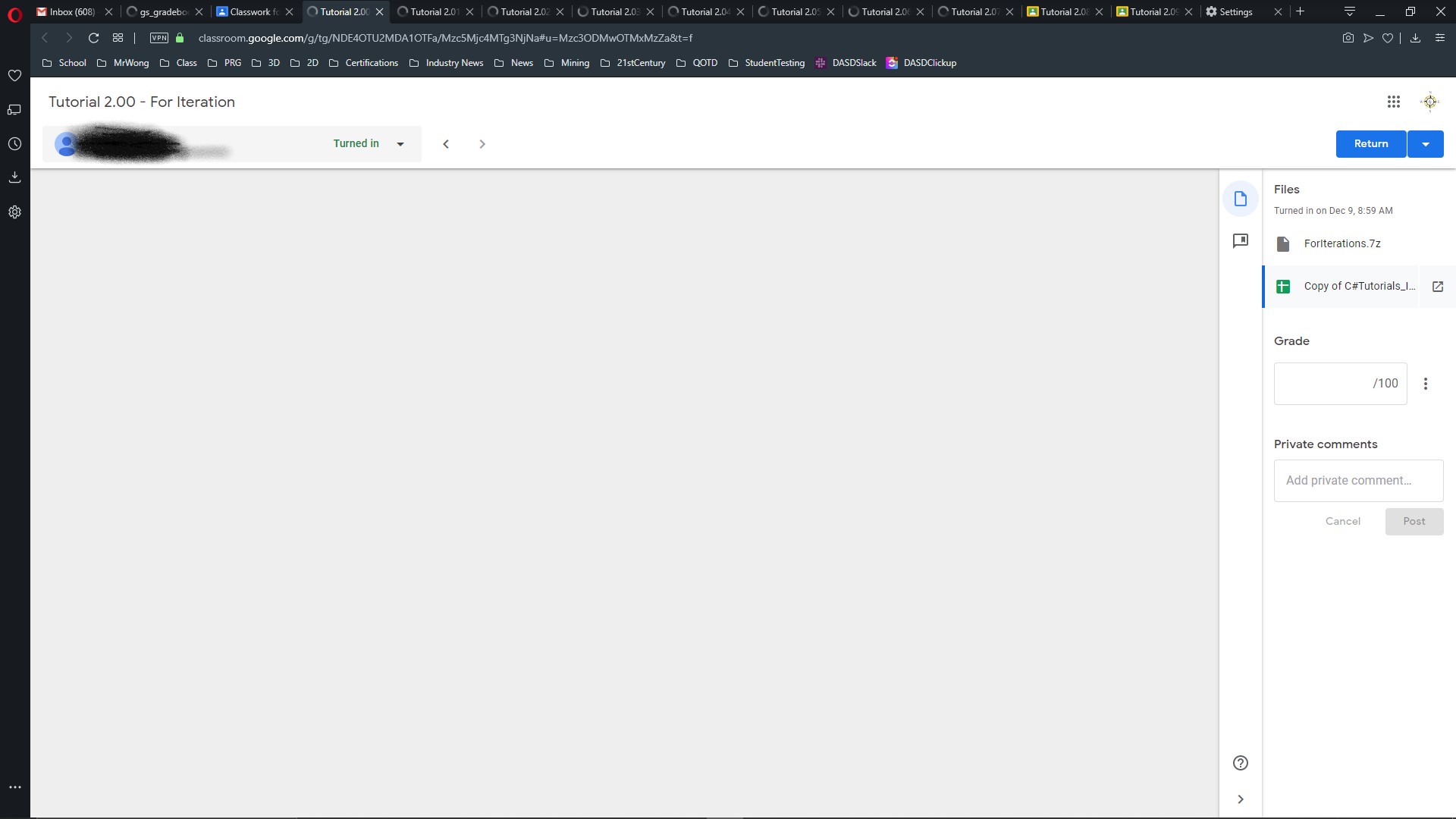This screenshot has height=819, width=1456.
Task: Open Opera sidebar history clock icon
Action: tap(14, 144)
